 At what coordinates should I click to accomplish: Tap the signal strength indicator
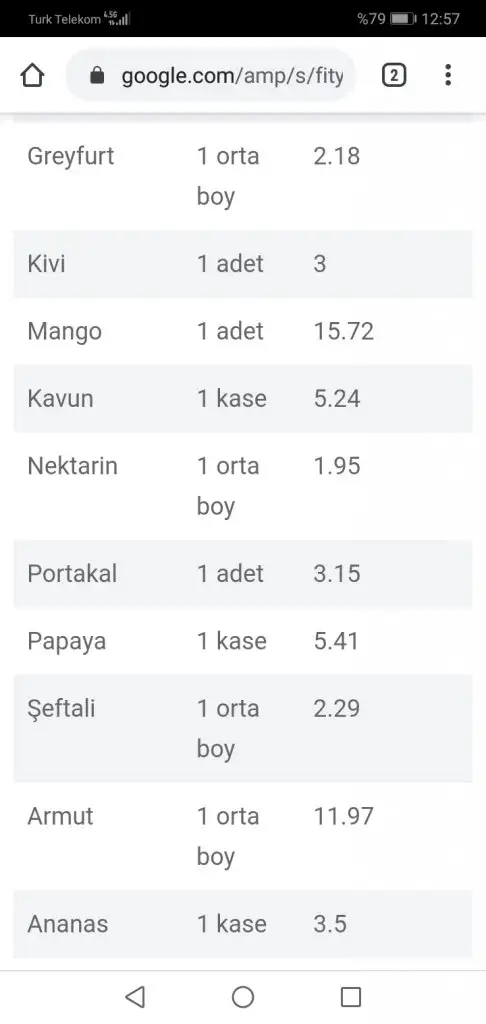pyautogui.click(x=118, y=18)
